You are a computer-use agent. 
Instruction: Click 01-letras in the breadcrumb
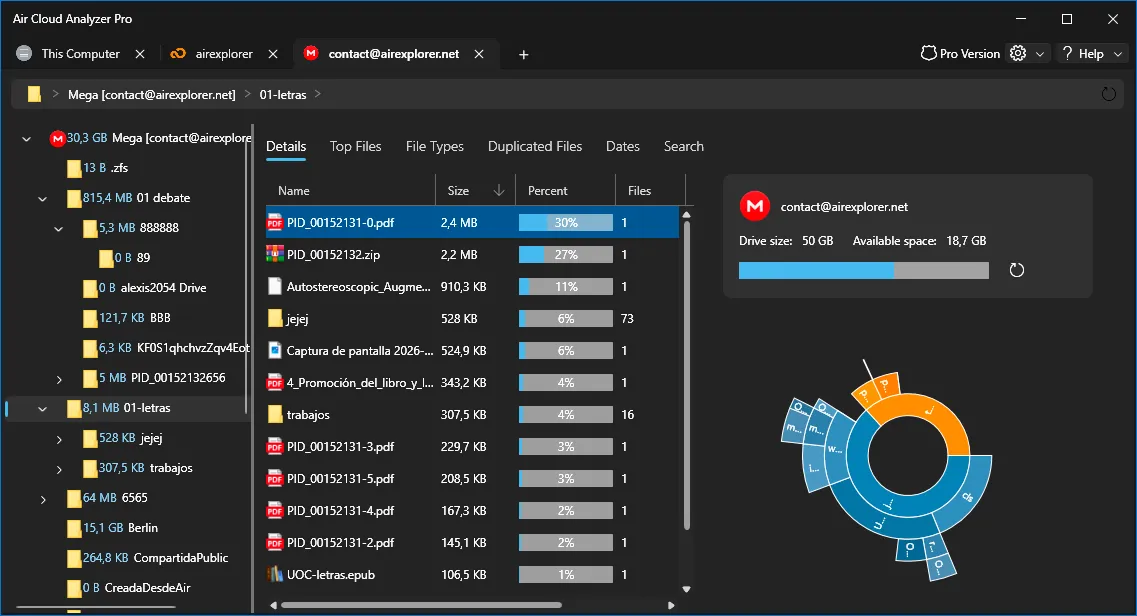(283, 94)
